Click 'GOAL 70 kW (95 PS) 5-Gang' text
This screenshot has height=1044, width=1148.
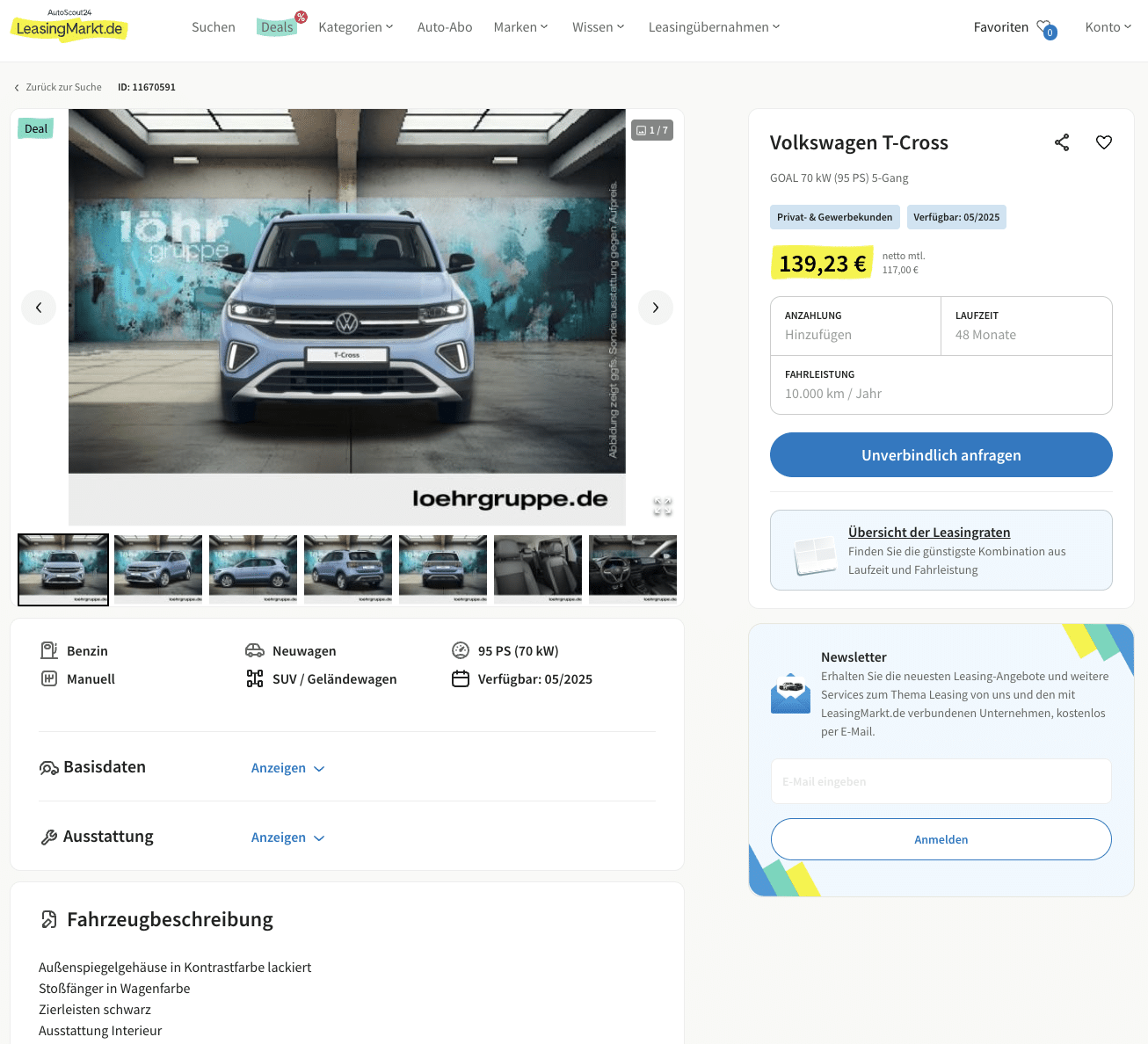(x=839, y=178)
